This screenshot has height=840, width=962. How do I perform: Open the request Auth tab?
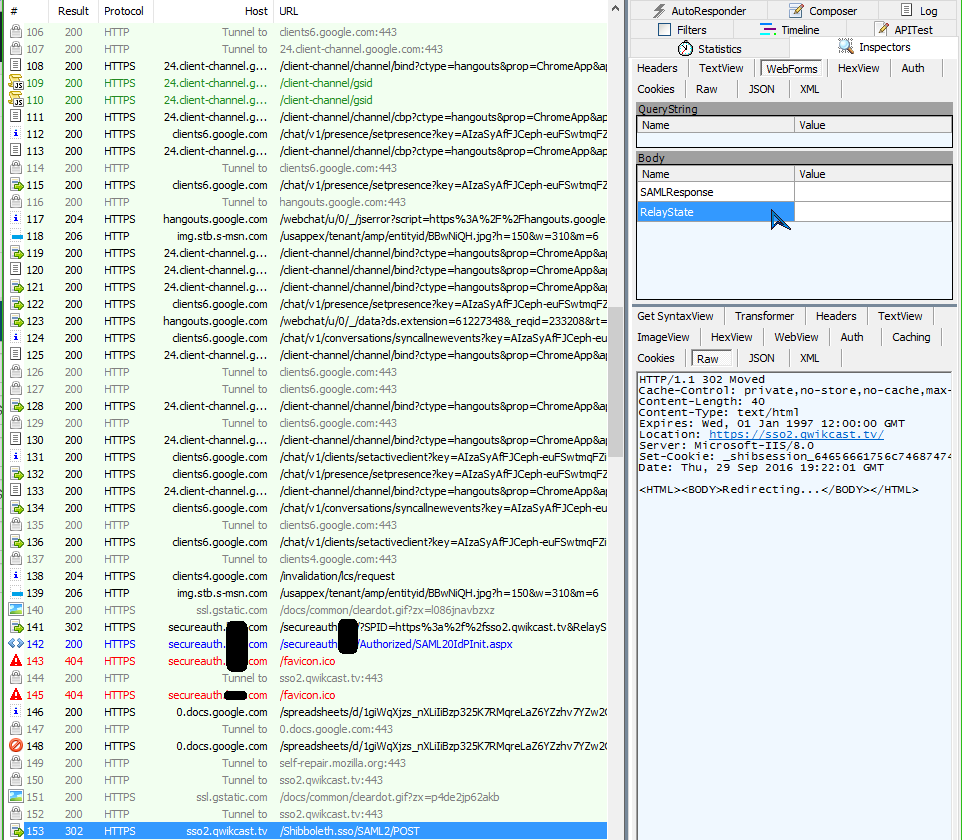[x=912, y=68]
